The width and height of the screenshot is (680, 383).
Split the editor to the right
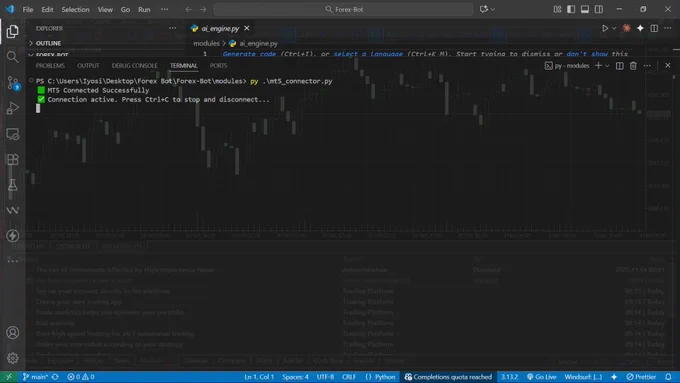(654, 28)
